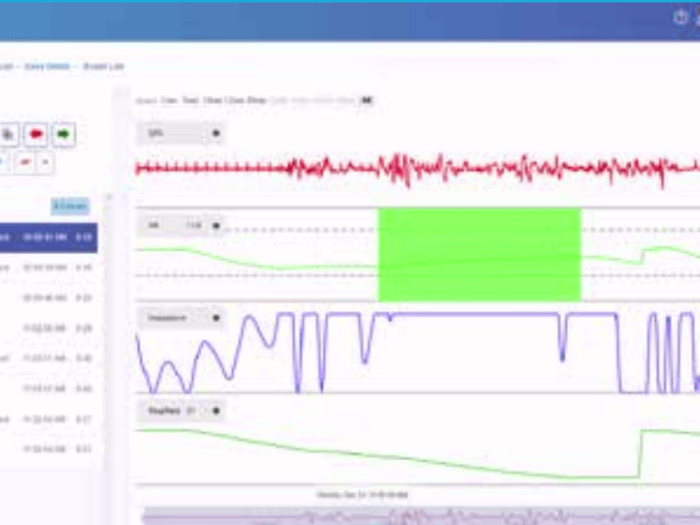The height and width of the screenshot is (525, 700).
Task: Click the collapse handle at top of side panel
Action: (x=120, y=92)
